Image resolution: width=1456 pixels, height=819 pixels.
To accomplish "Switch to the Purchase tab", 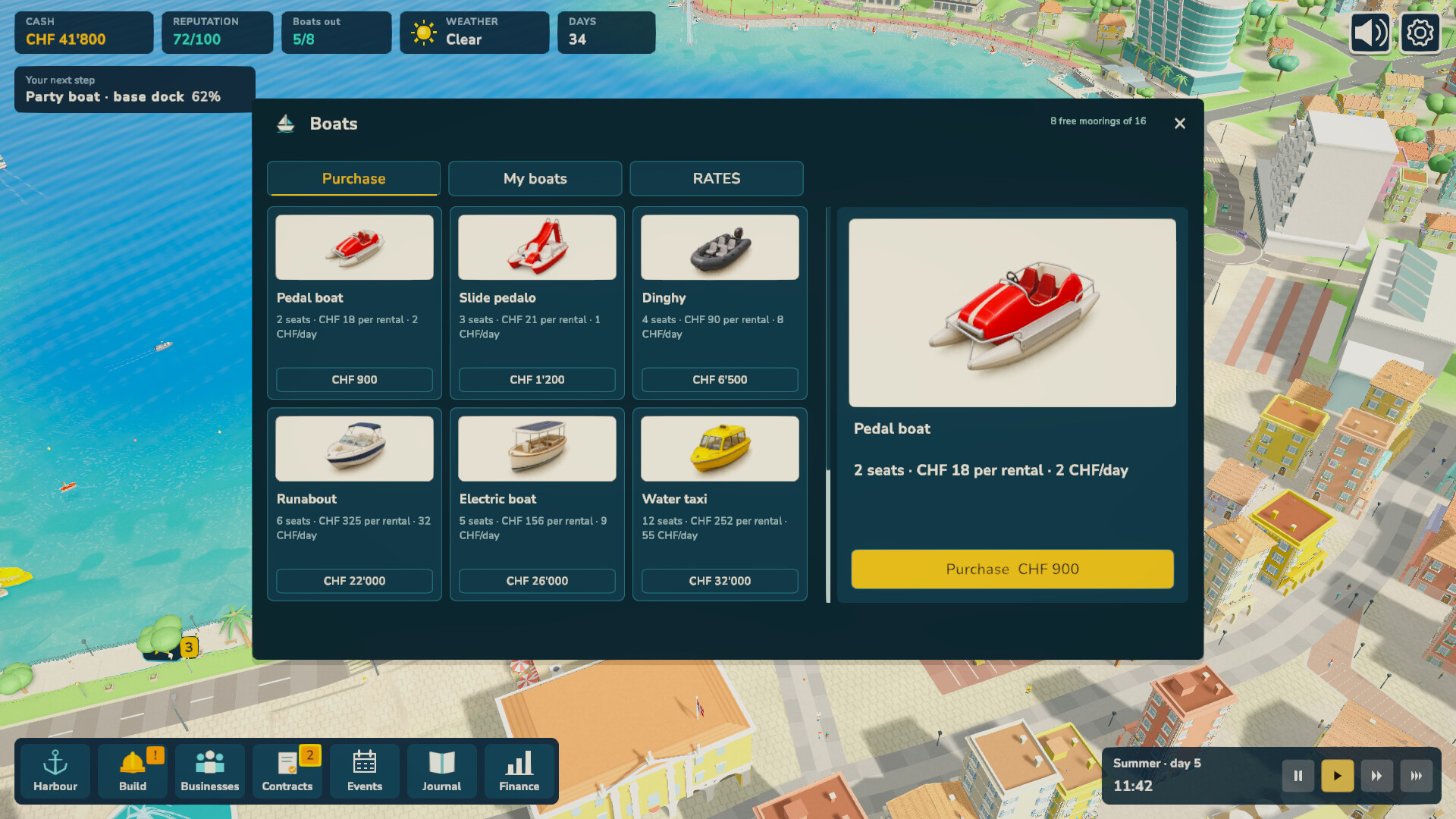I will pos(354,179).
